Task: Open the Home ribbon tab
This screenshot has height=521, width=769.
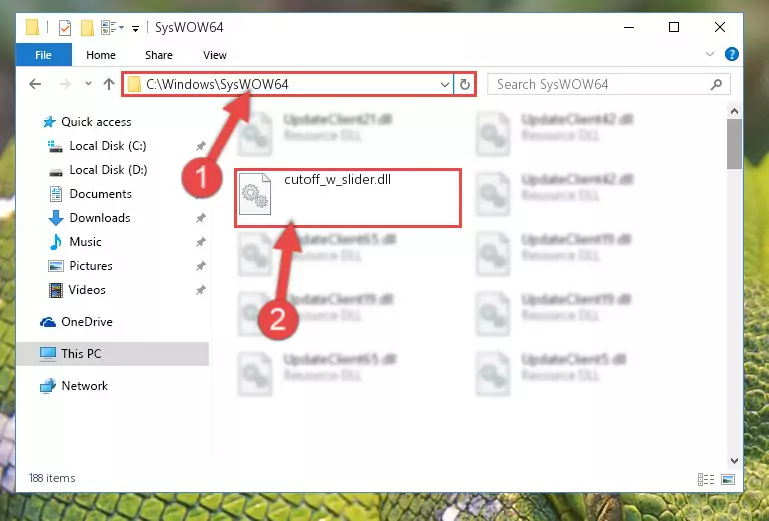Action: (x=101, y=55)
